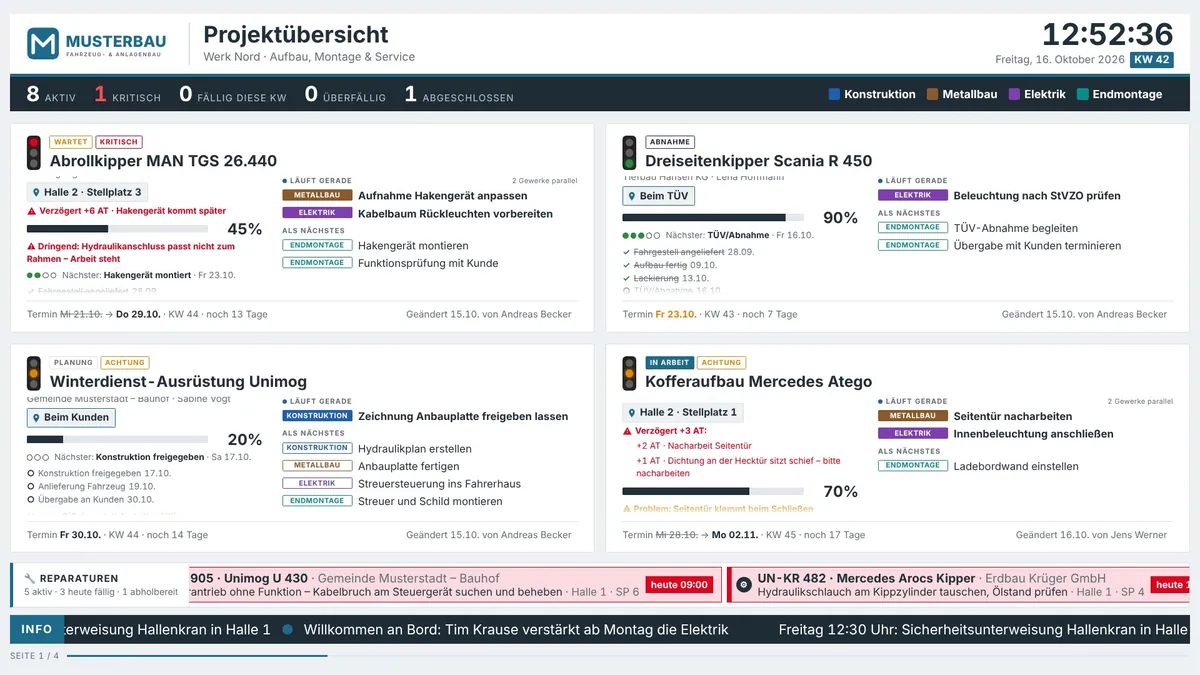This screenshot has height=675, width=1200.
Task: Click the round gear icon before UN-KR 482
Action: pyautogui.click(x=743, y=584)
